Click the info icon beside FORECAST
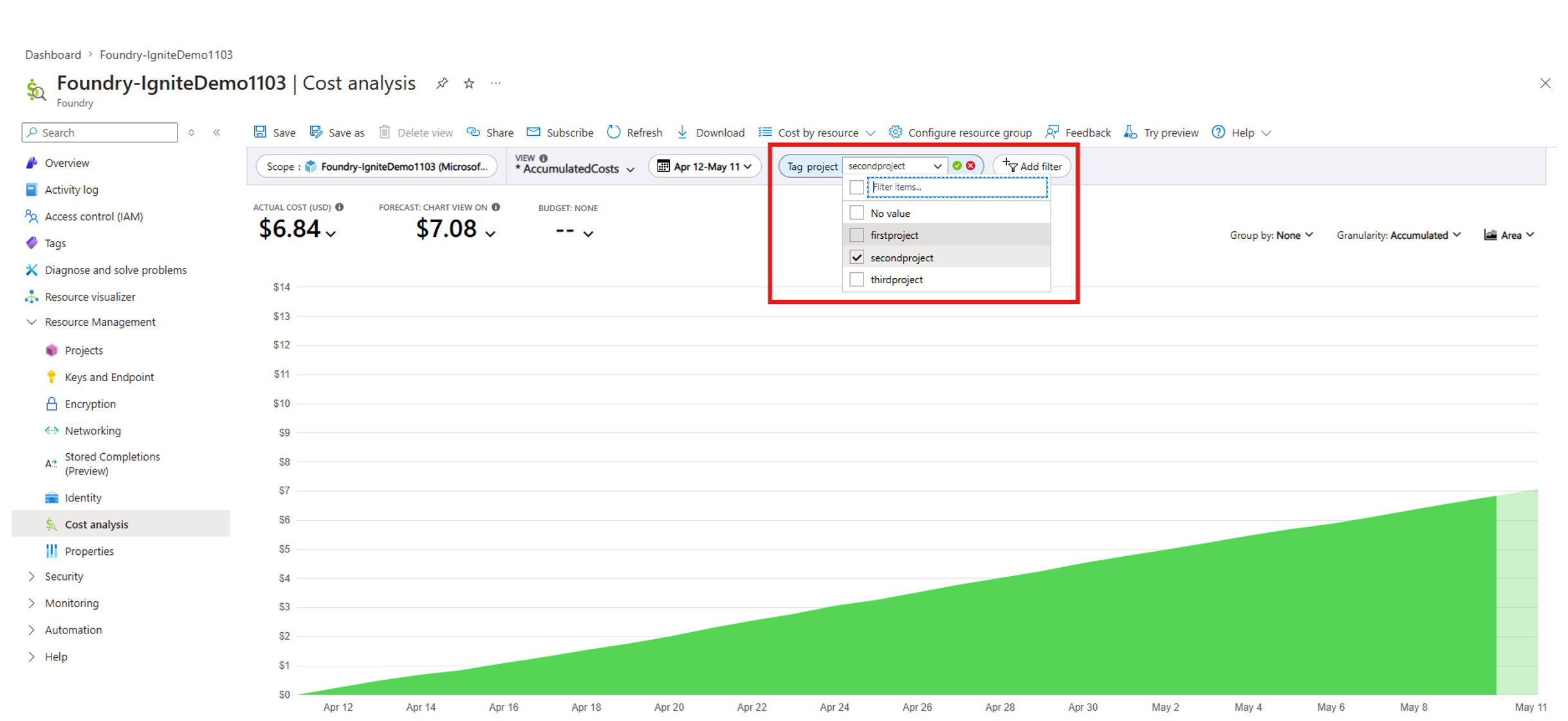 point(496,207)
